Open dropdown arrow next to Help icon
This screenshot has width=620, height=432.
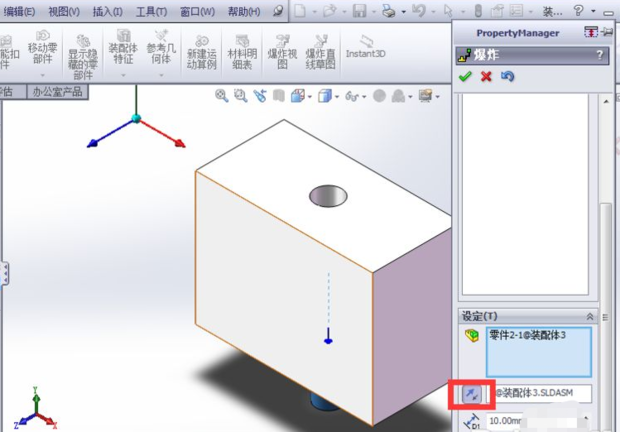point(593,11)
